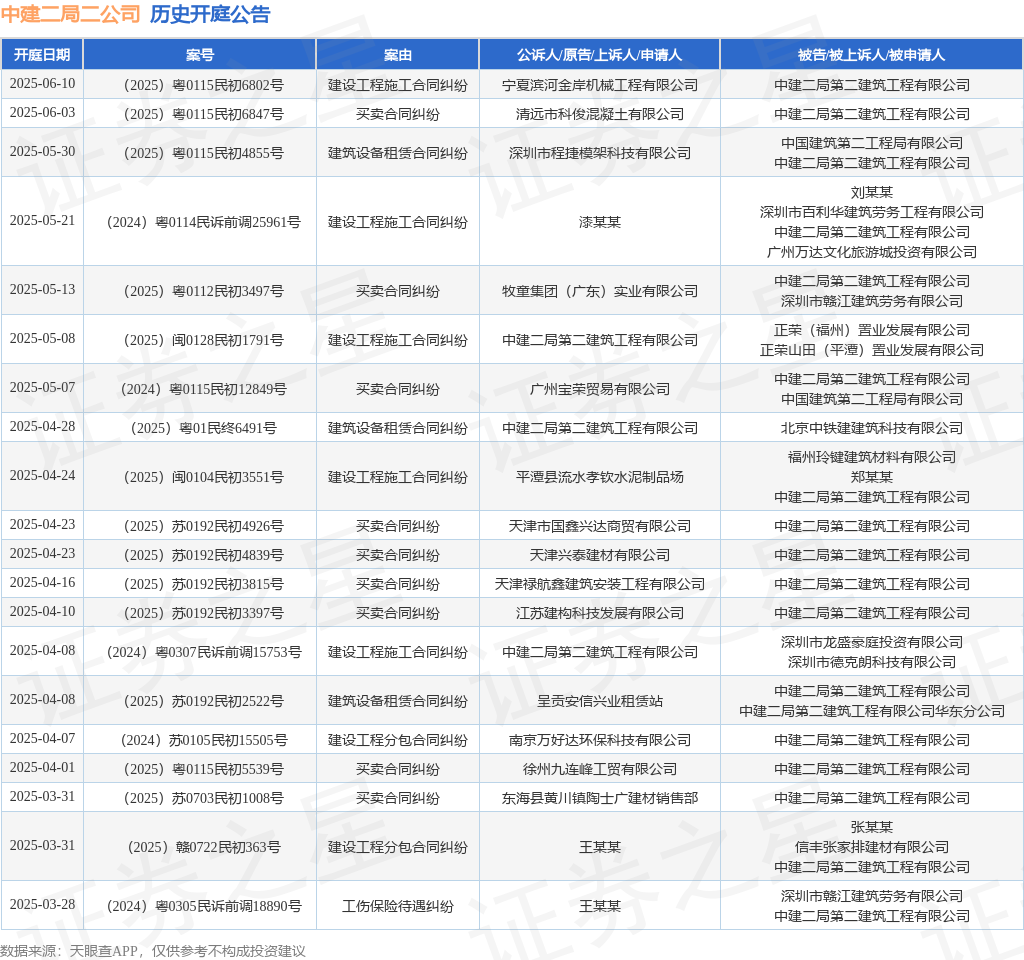This screenshot has width=1024, height=960.
Task: Click plaintiff 广州宝荣贸易有限公司
Action: (x=600, y=389)
